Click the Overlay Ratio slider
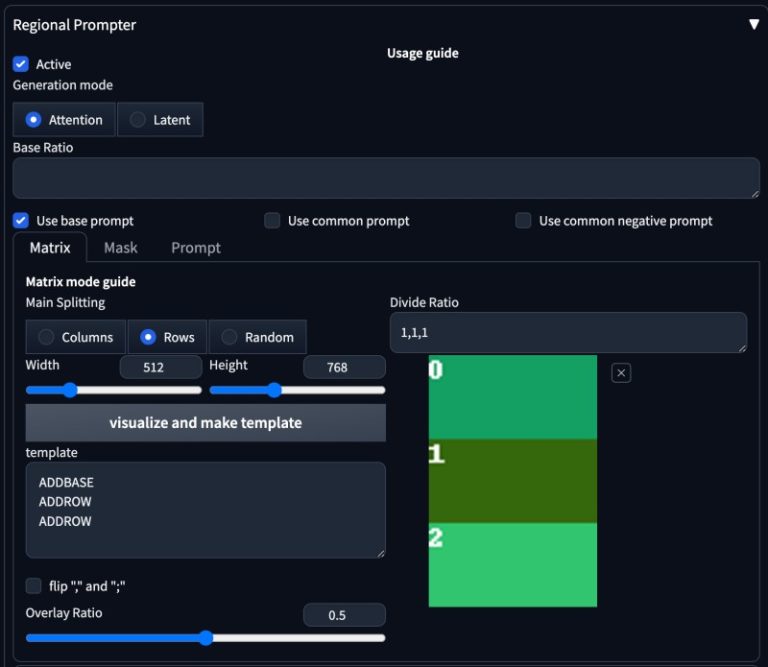 tap(205, 638)
